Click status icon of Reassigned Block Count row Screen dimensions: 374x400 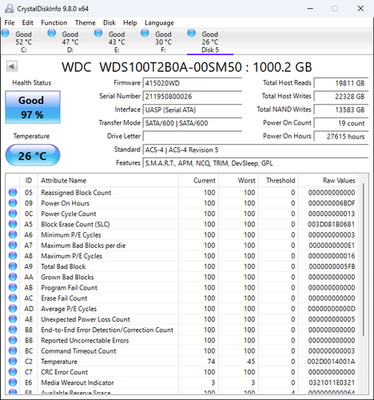[x=13, y=192]
